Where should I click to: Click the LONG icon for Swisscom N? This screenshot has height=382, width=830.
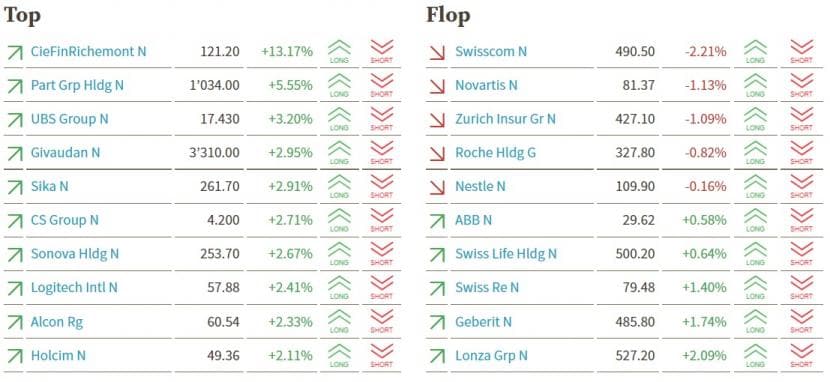click(x=755, y=52)
